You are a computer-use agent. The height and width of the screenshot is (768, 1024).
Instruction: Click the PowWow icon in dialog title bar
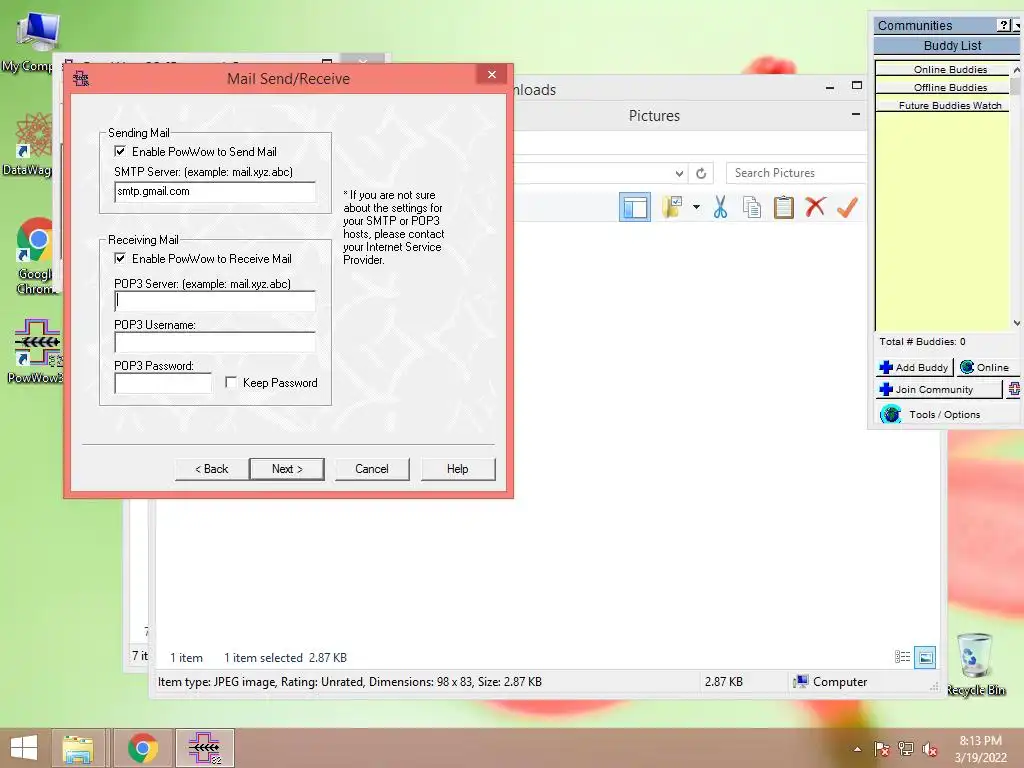pyautogui.click(x=81, y=79)
